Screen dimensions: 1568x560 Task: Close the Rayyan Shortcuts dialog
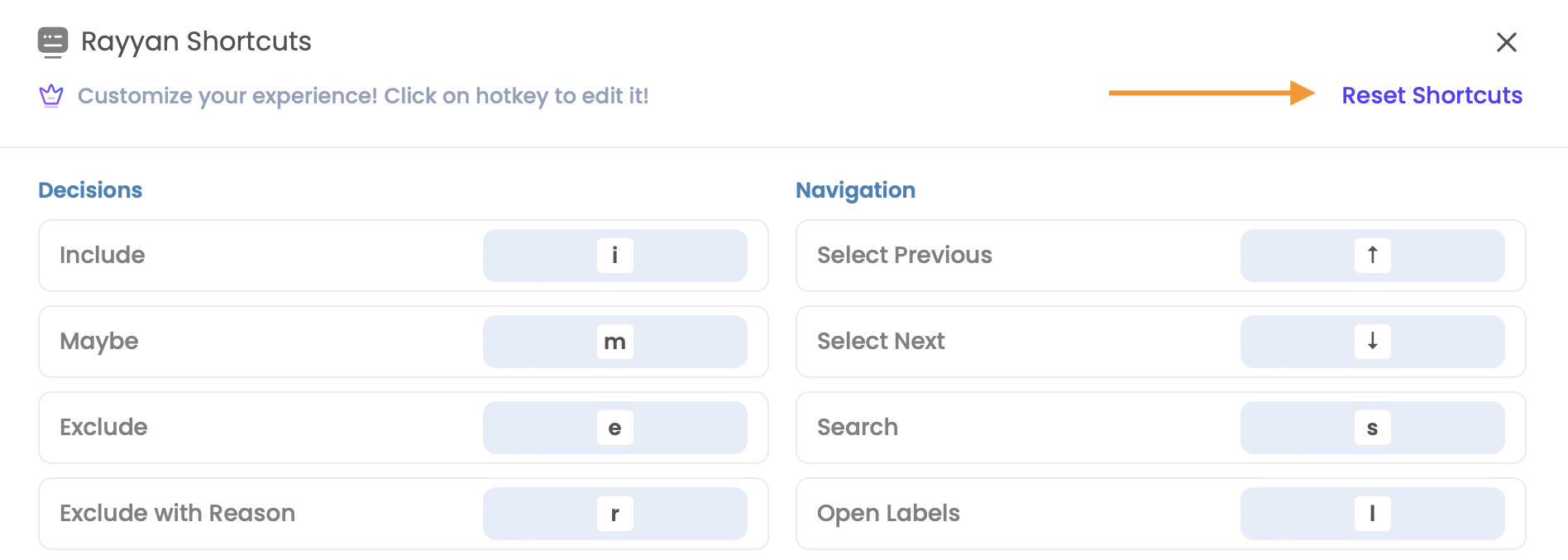1506,42
